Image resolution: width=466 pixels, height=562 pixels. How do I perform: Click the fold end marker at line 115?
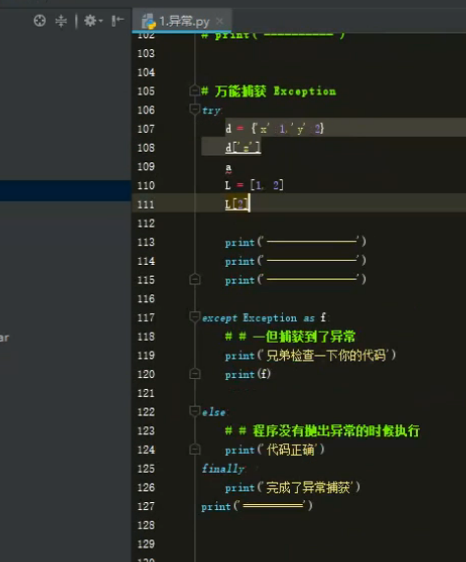coord(194,279)
